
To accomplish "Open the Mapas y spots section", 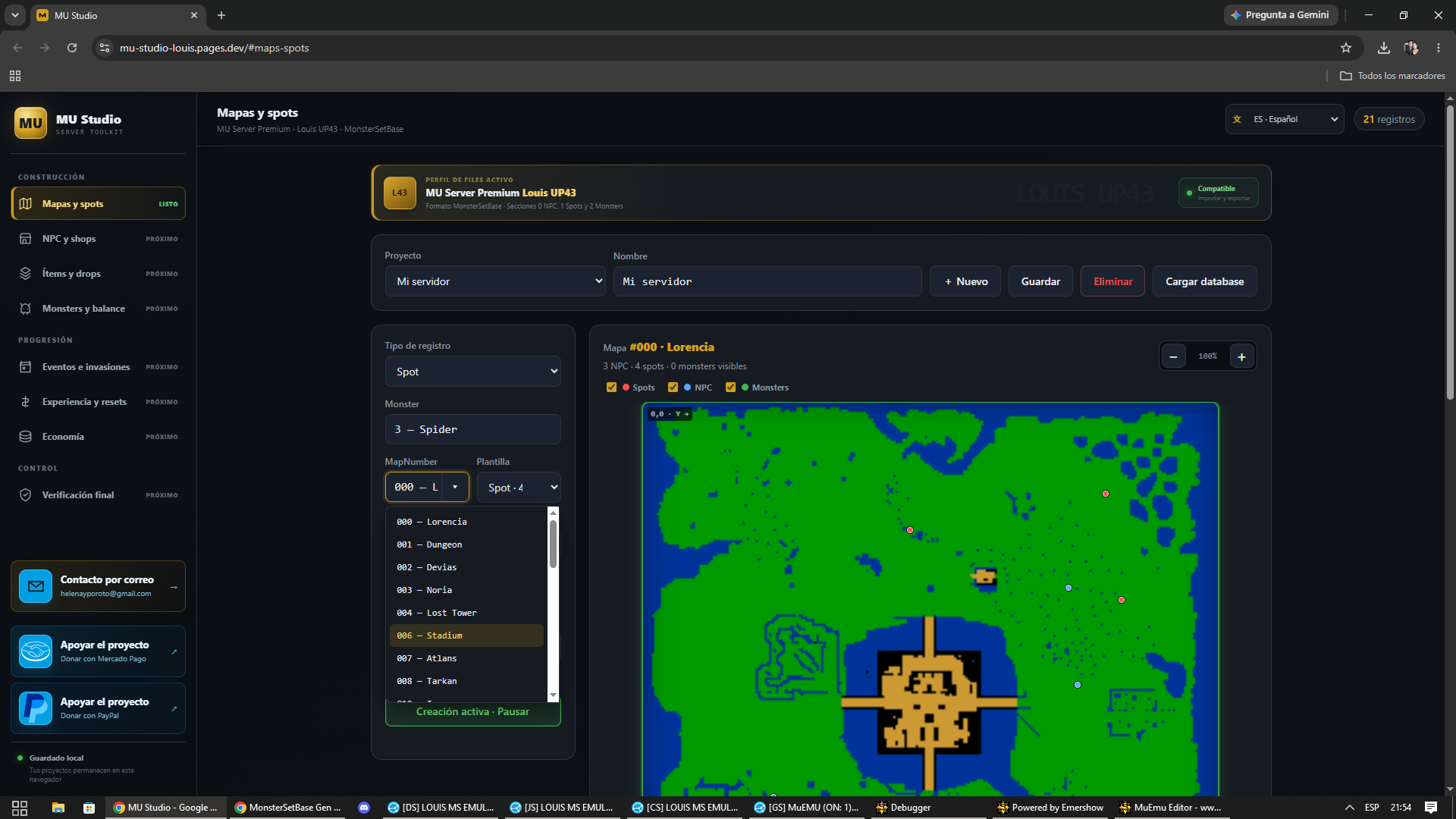I will 99,204.
